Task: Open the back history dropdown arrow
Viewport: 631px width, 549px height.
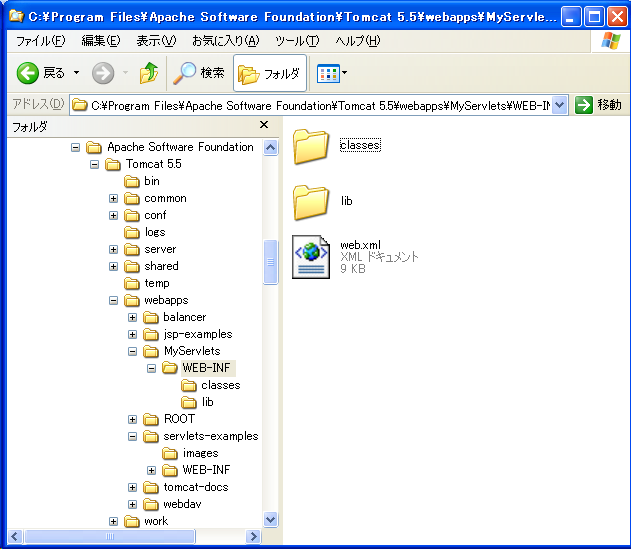Action: coord(76,73)
